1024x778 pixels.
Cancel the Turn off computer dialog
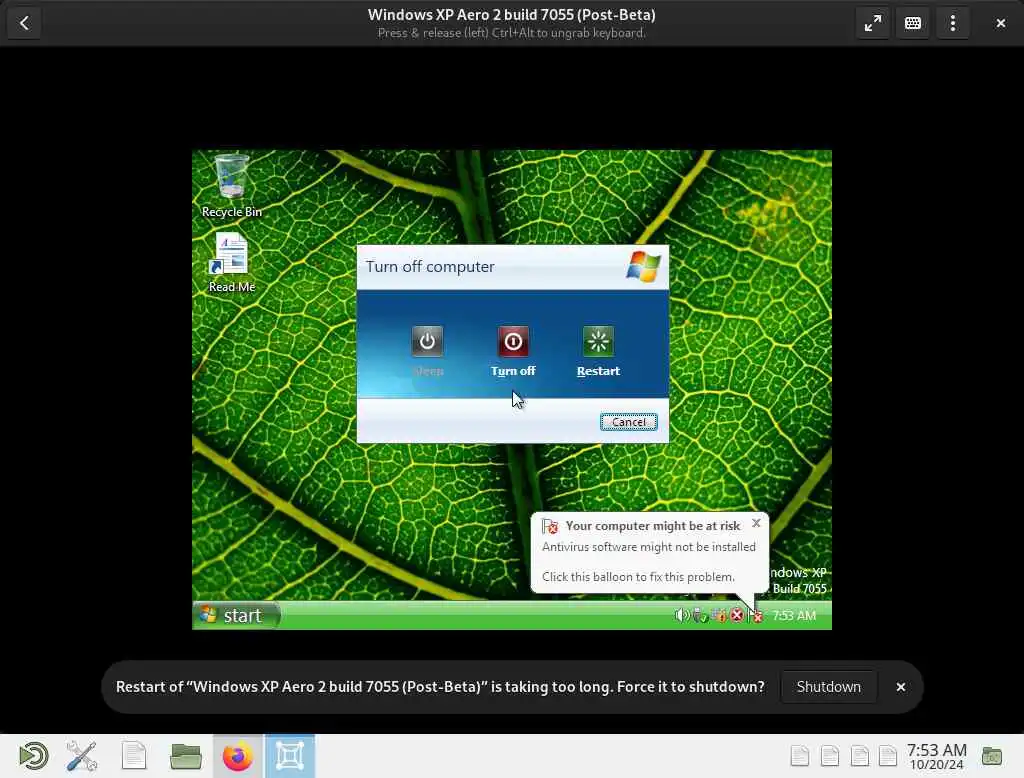tap(628, 422)
